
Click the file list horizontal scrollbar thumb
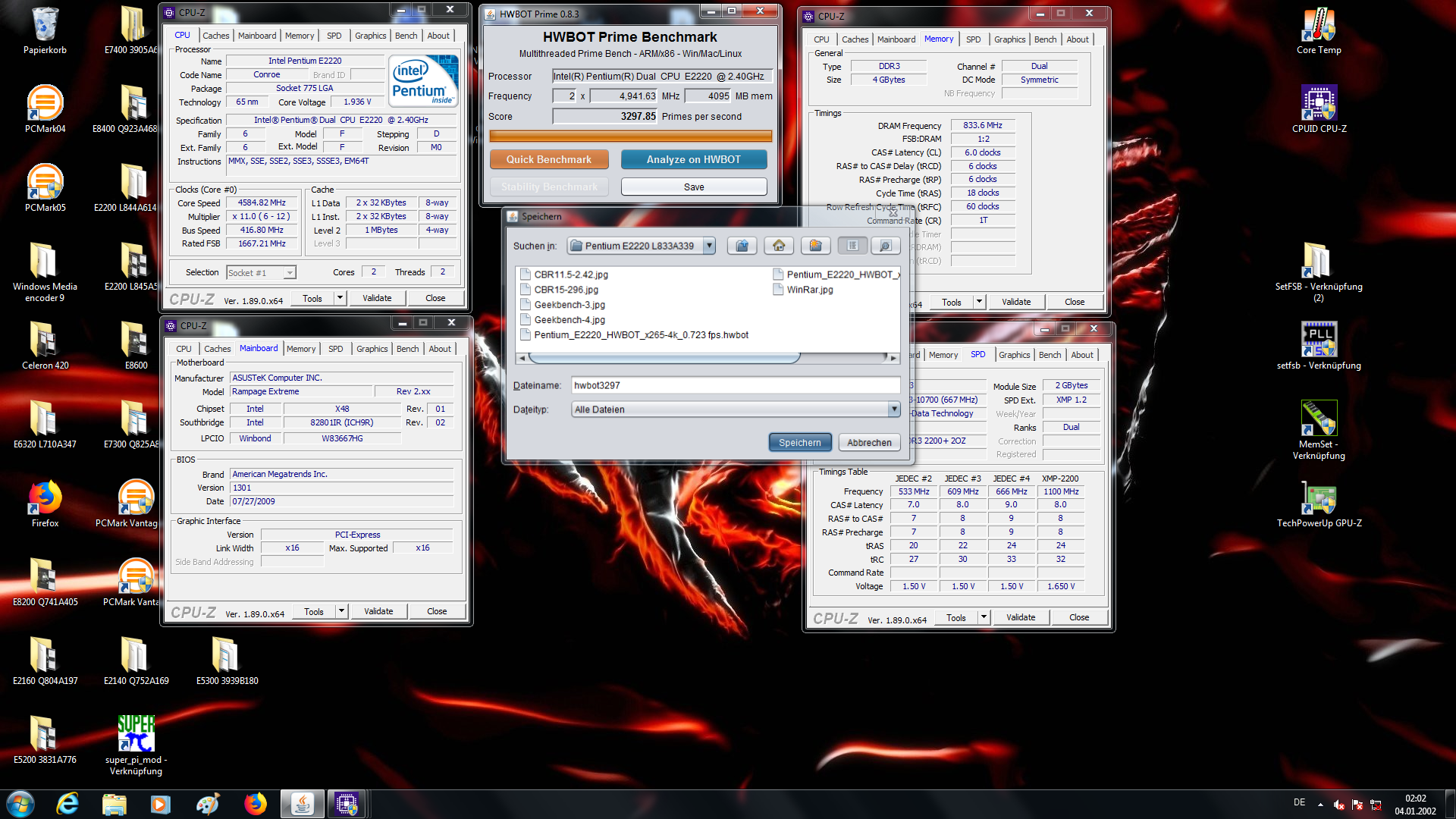coord(664,357)
